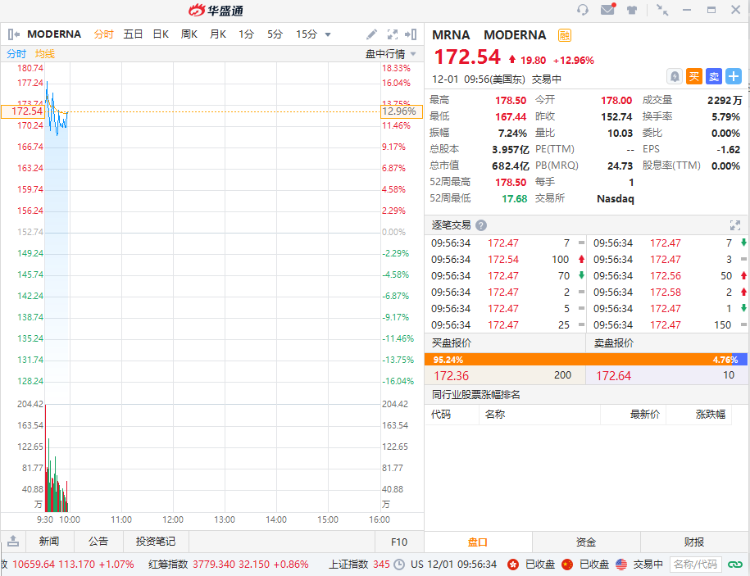Click the 名称 column header

click(x=495, y=414)
